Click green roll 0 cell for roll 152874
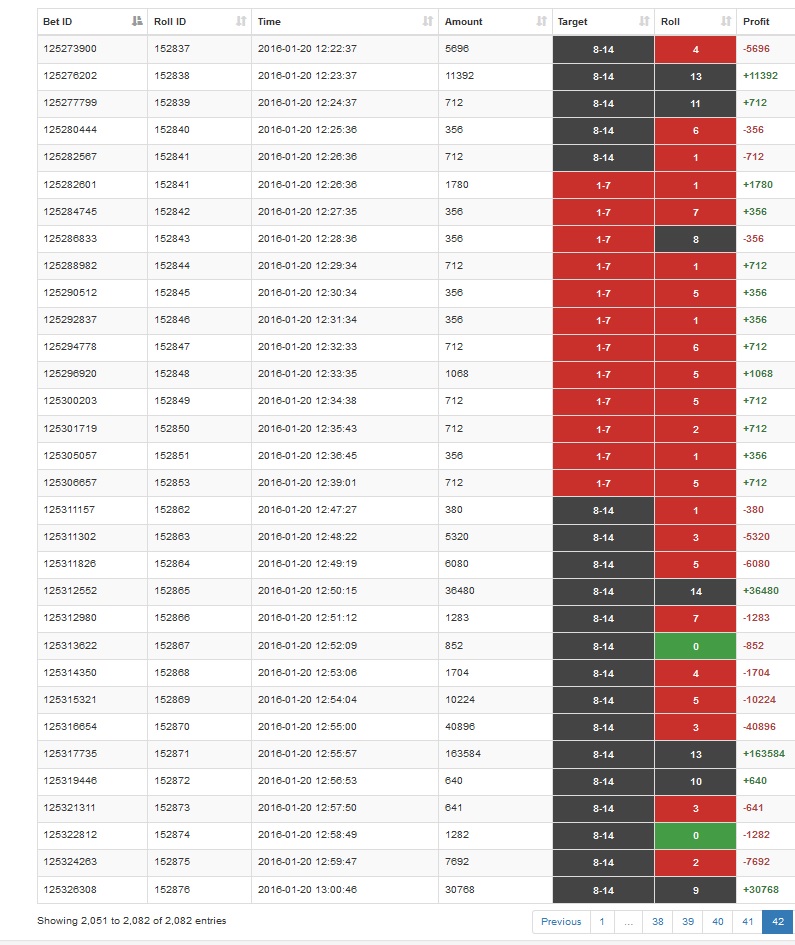795x945 pixels. click(x=696, y=835)
